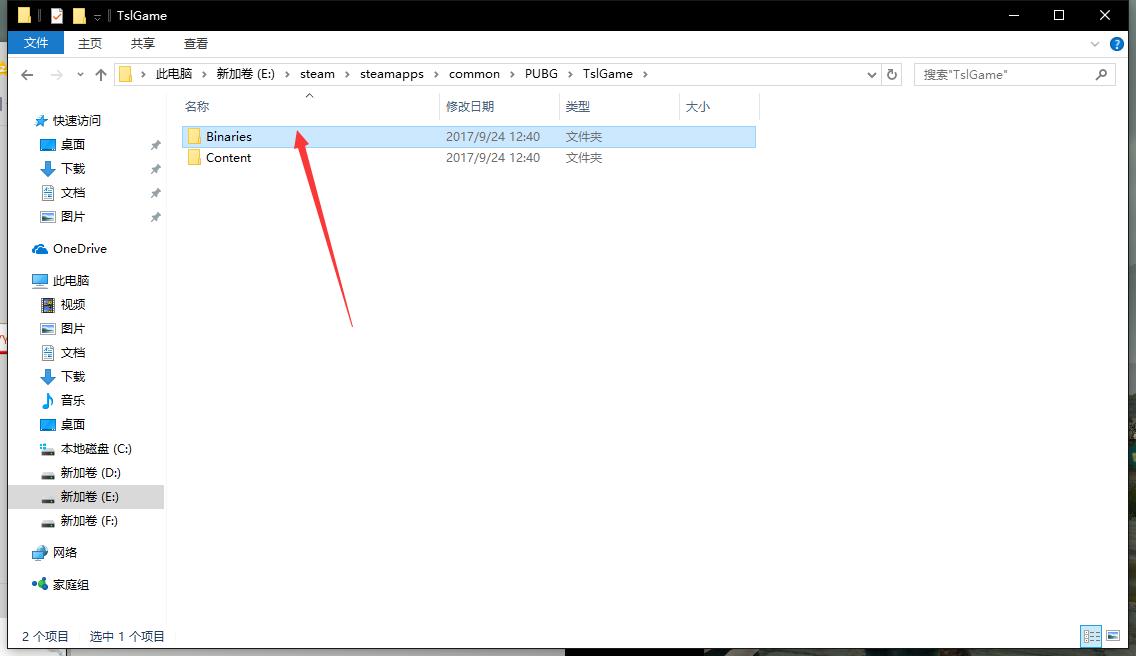Viewport: 1136px width, 656px height.
Task: Jump to PUBG in the address bar
Action: point(541,74)
